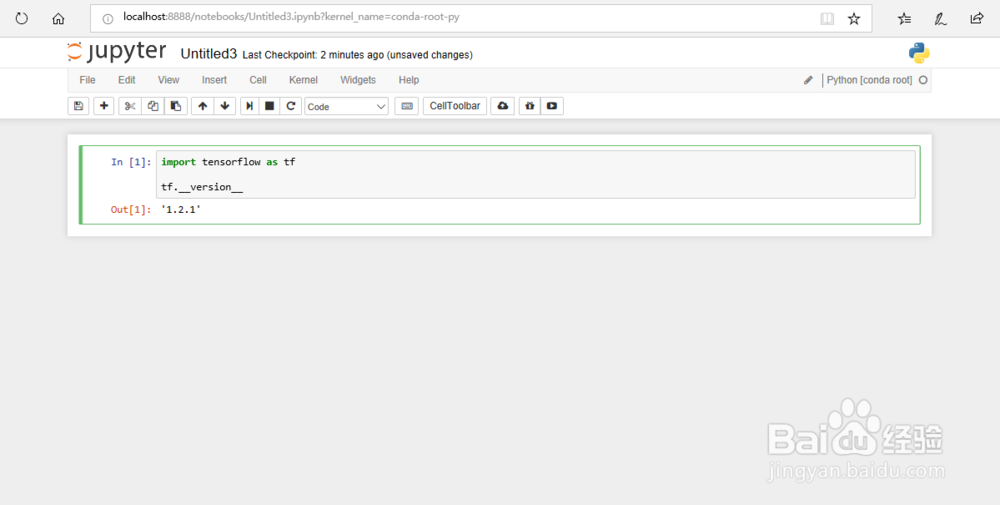This screenshot has width=1000, height=505.
Task: Click the pencil edit mode indicator
Action: click(x=808, y=80)
